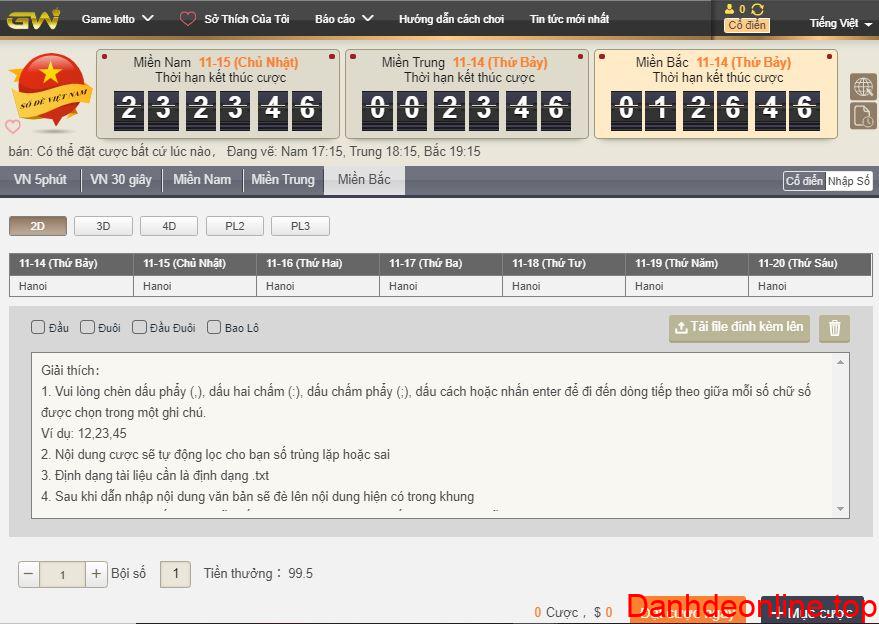Switch to the Miền Nam tab
Screen dimensions: 879x624
pos(202,180)
